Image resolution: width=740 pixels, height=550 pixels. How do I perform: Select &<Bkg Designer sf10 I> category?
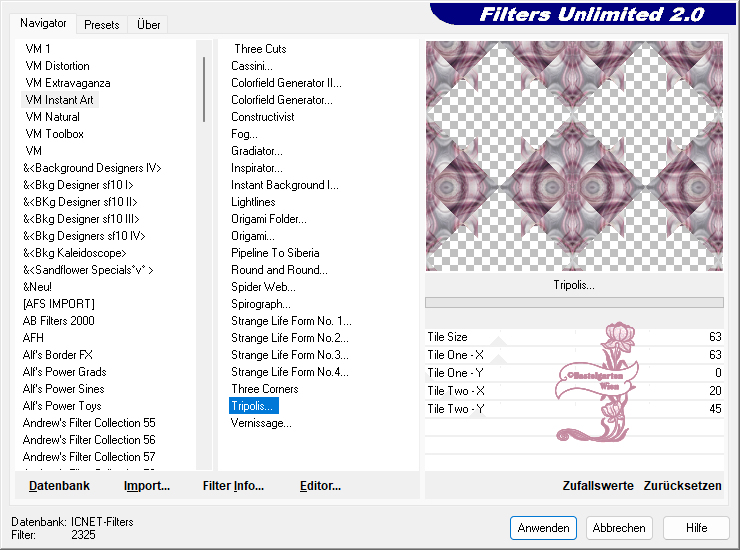point(78,185)
